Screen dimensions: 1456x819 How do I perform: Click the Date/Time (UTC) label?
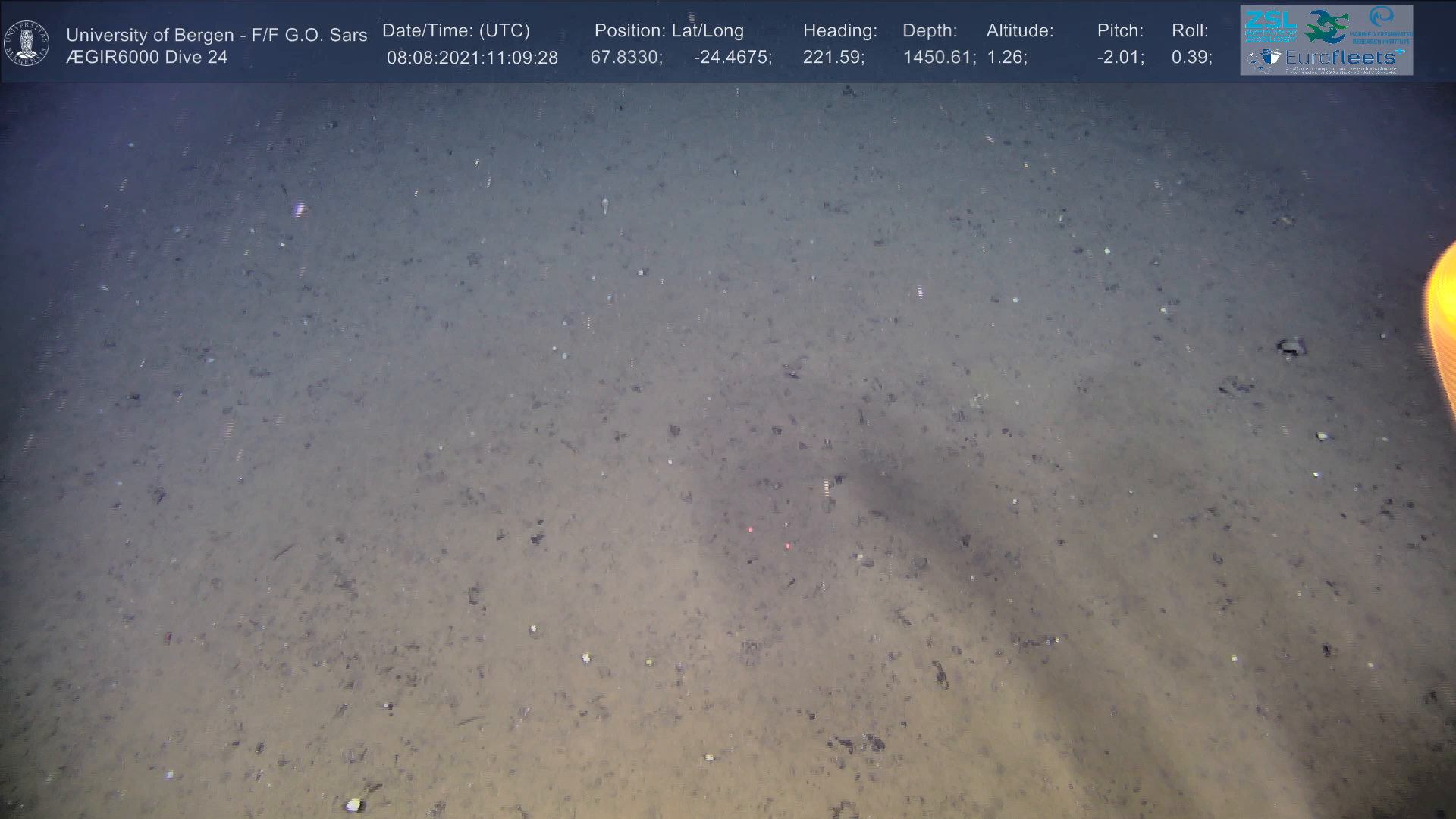pos(456,31)
